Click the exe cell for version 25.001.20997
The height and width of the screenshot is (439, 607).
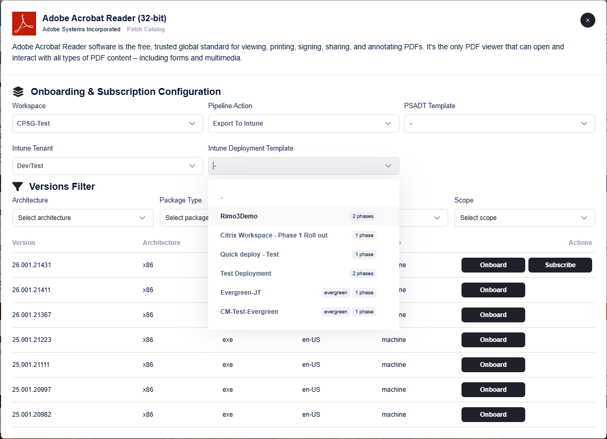tap(228, 389)
